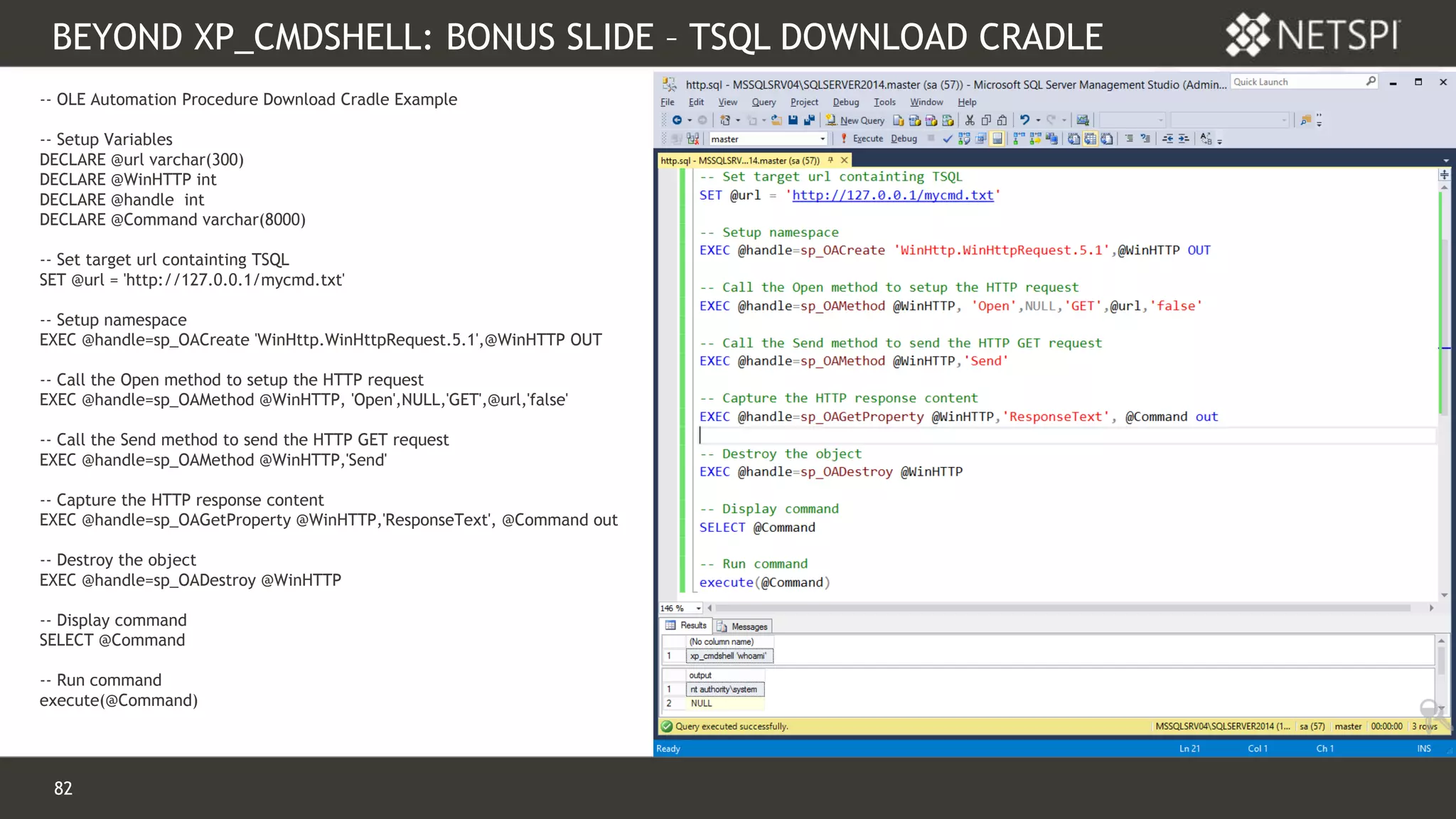Cut selection with the scissors icon

point(970,120)
